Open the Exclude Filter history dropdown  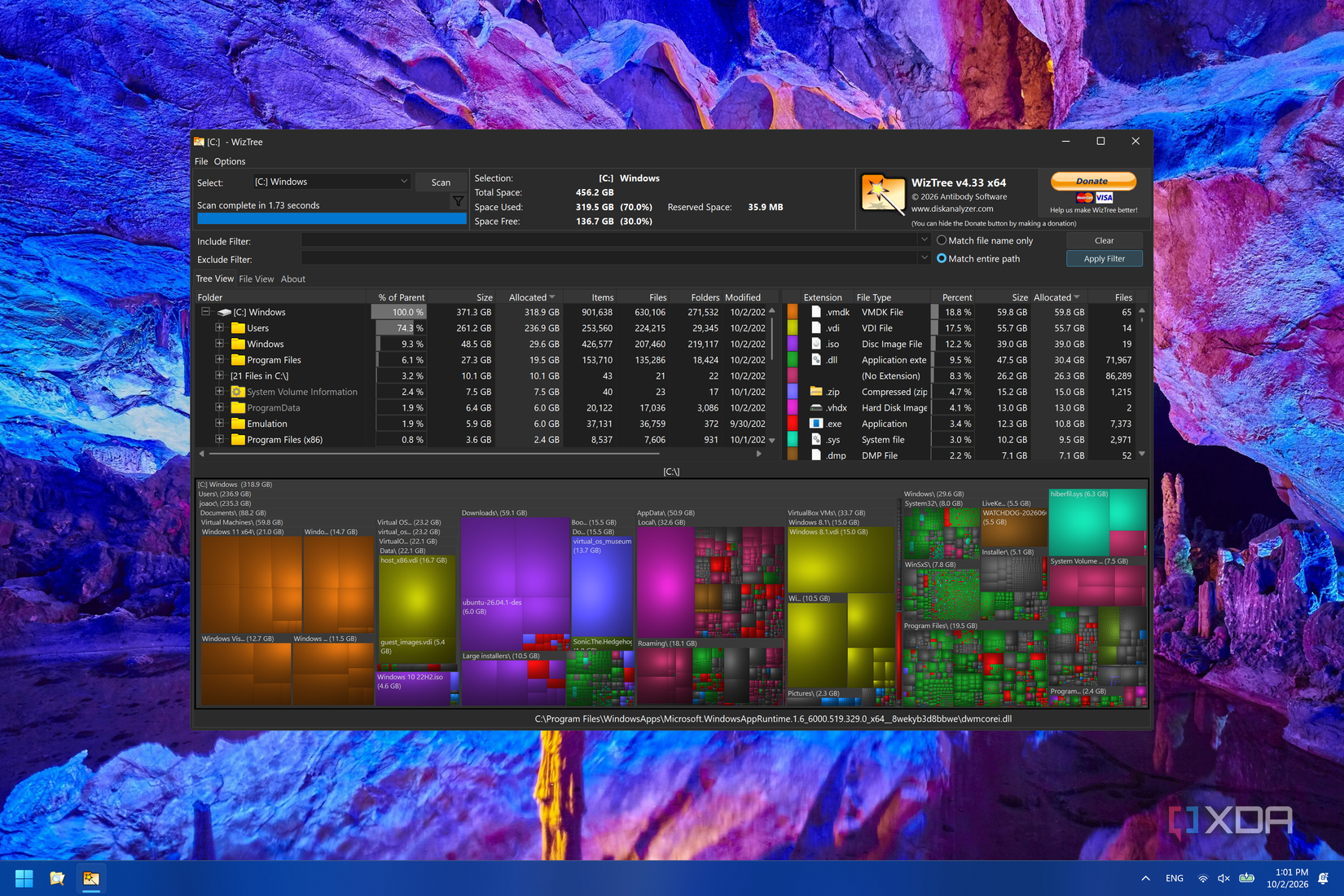pyautogui.click(x=924, y=258)
